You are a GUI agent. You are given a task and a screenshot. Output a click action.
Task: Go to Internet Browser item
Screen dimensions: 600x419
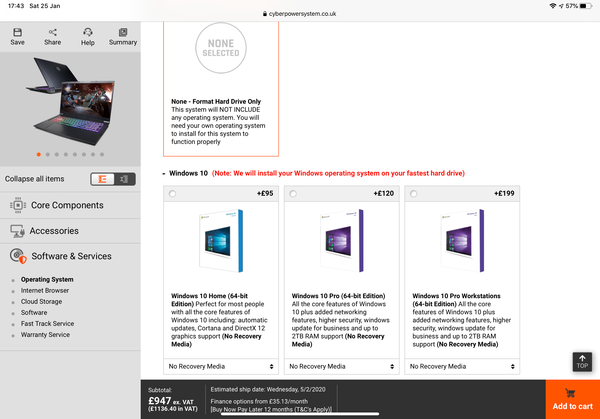tap(45, 290)
